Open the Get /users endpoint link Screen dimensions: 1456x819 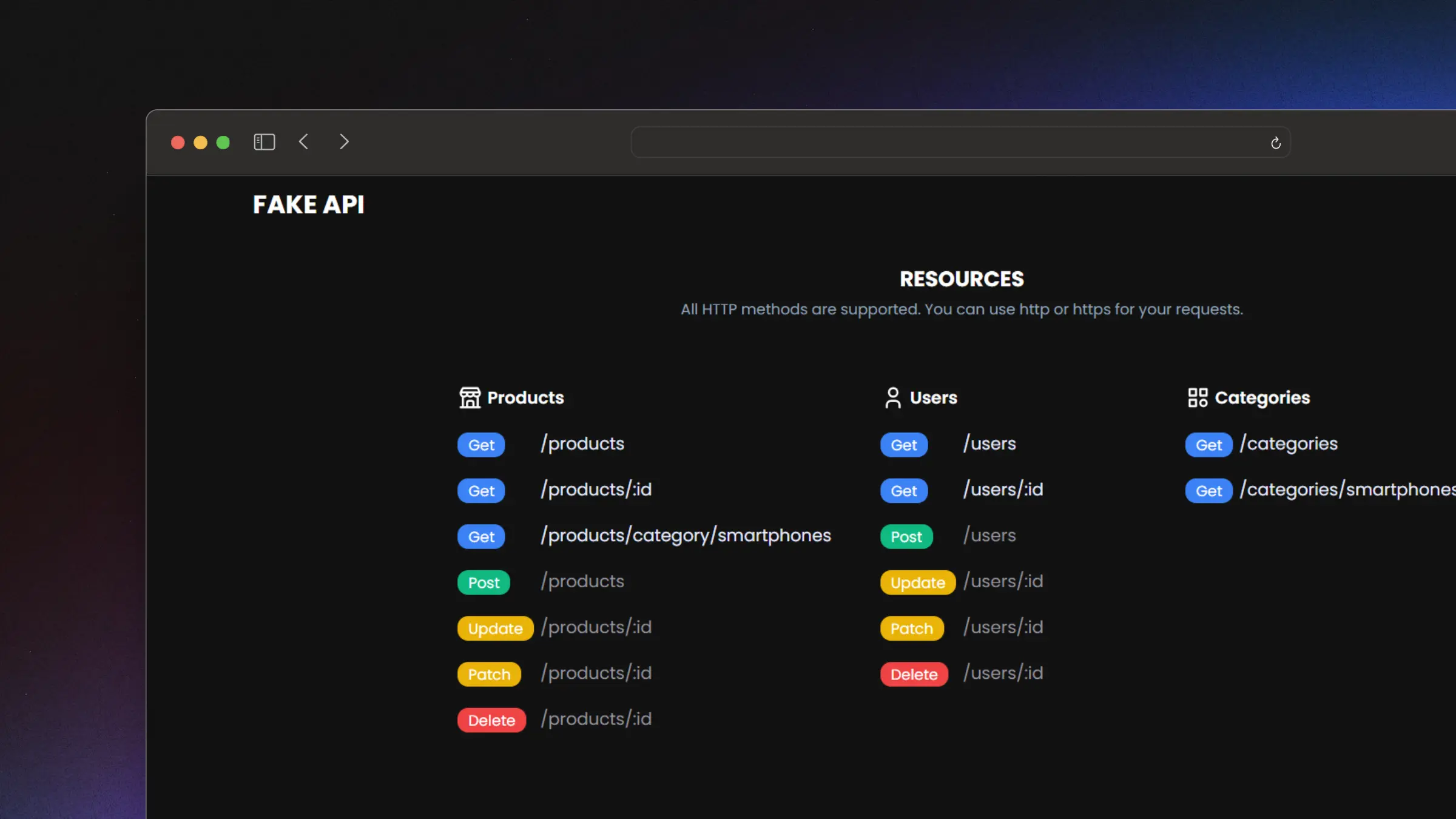tap(989, 444)
